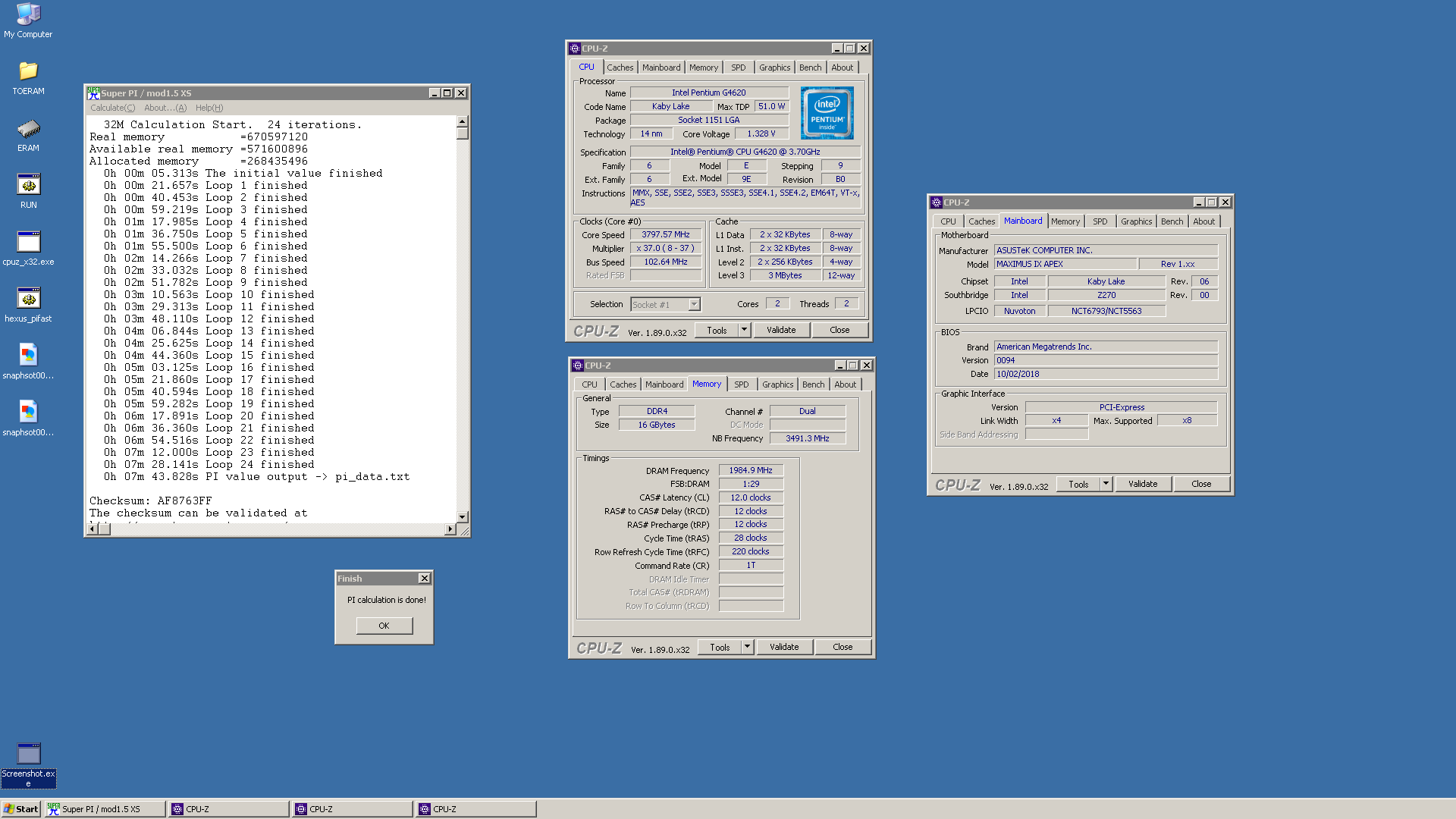Click OK in the Finish dialog
Image resolution: width=1456 pixels, height=819 pixels.
point(384,626)
